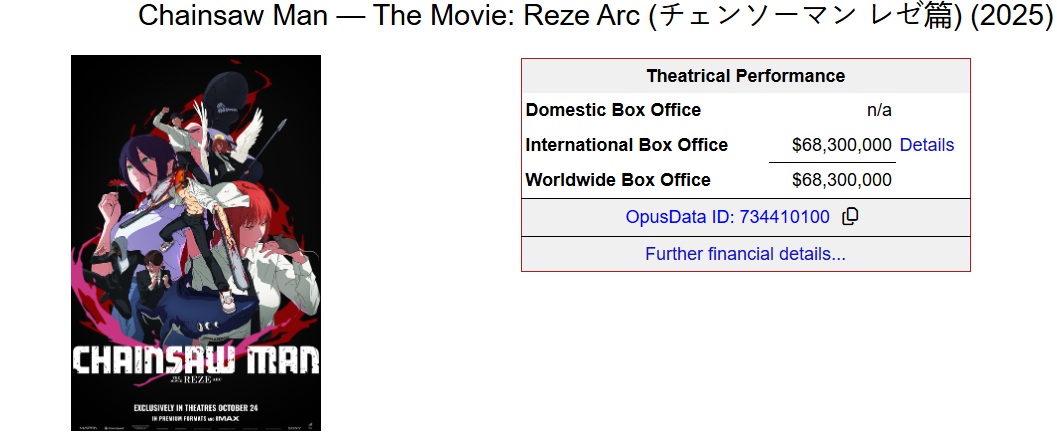Click the Worldwide Box Office label
Screen dimensions: 1057x438
(x=618, y=180)
